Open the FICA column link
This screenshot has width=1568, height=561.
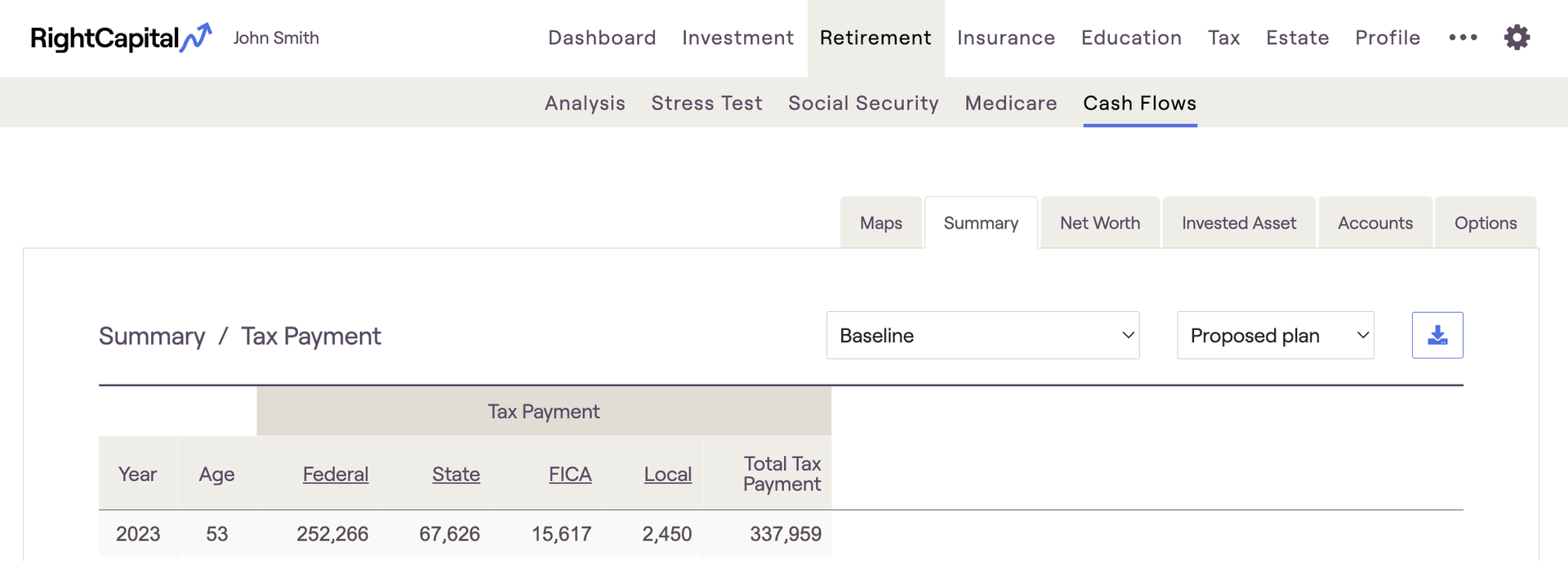[x=570, y=474]
